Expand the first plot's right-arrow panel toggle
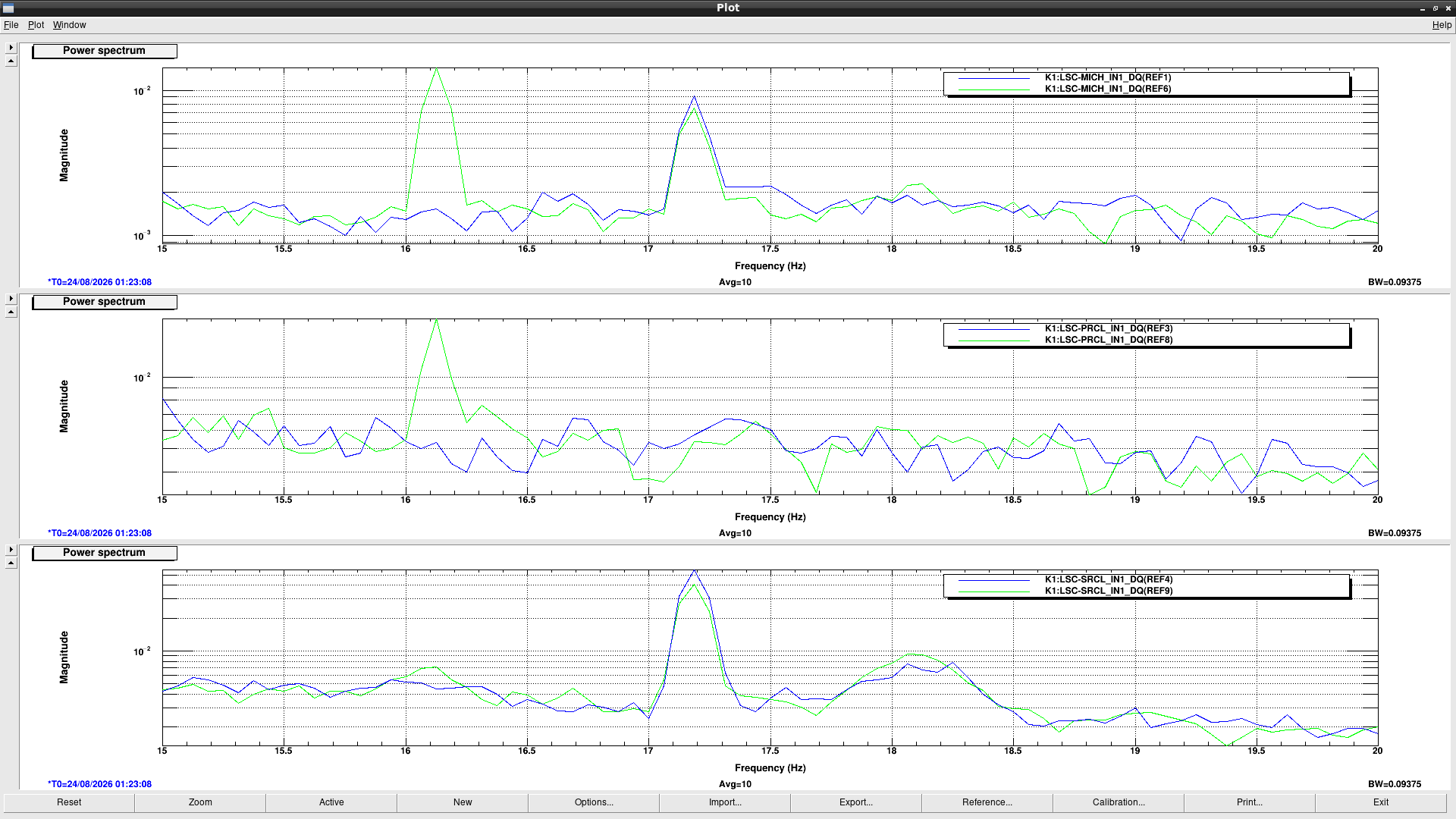 point(11,48)
